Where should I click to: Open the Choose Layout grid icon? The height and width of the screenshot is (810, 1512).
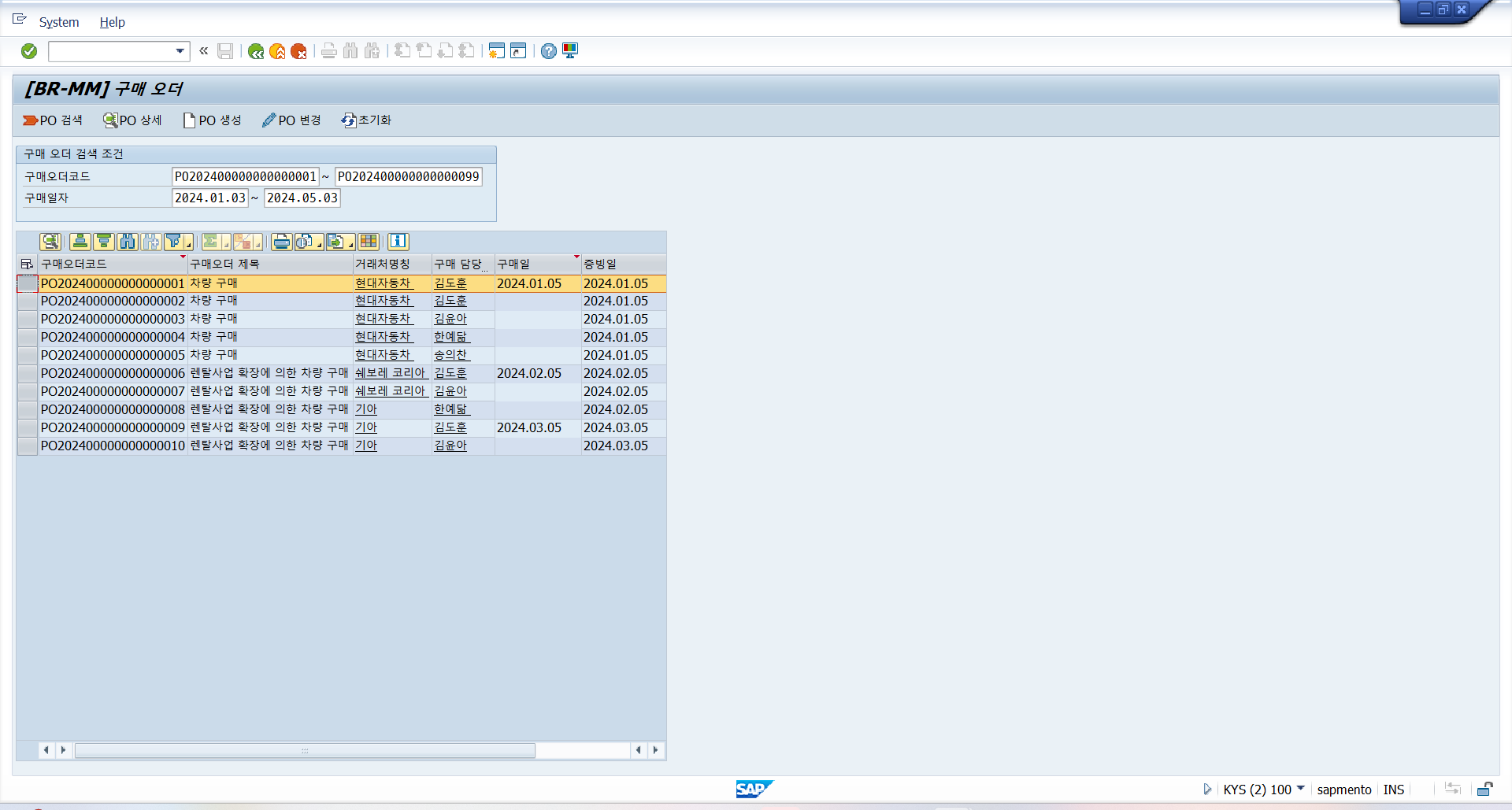[x=369, y=242]
